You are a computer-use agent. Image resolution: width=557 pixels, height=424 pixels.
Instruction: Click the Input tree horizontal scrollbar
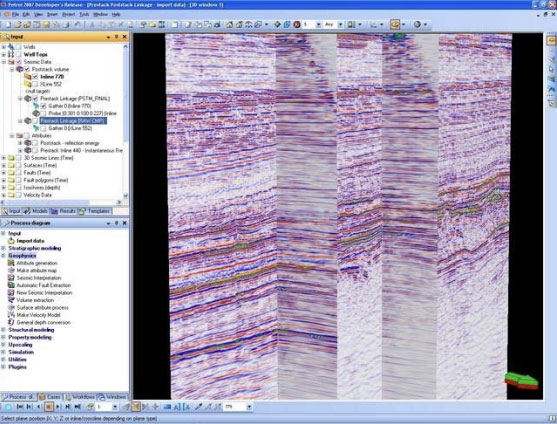[62, 202]
